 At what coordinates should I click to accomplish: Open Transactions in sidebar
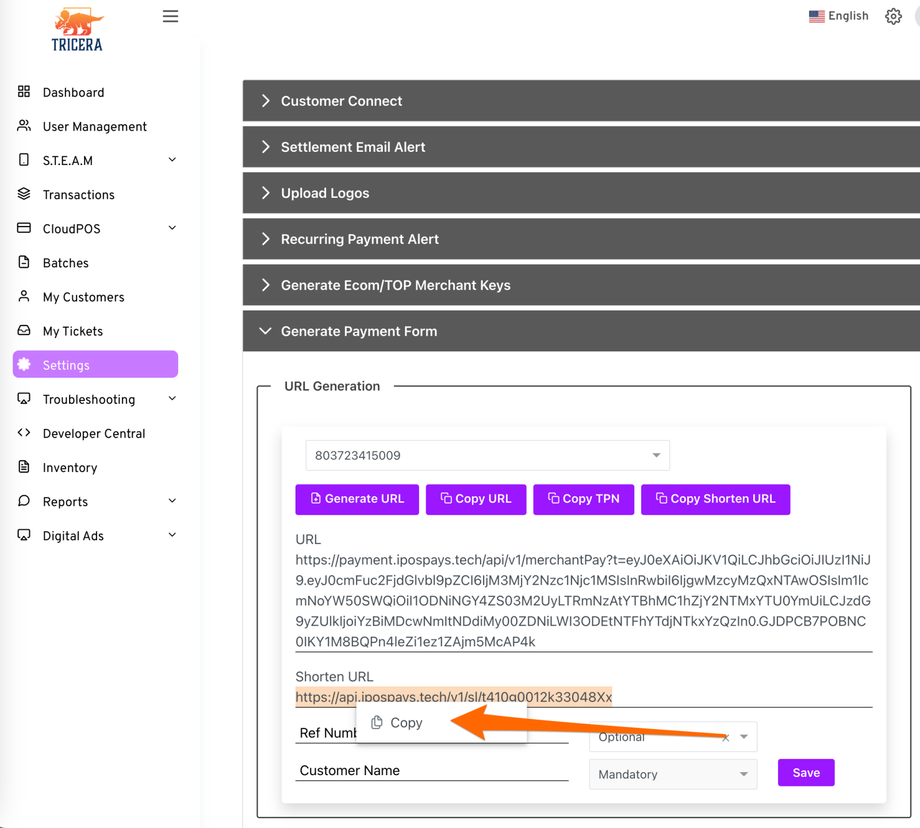(x=78, y=195)
